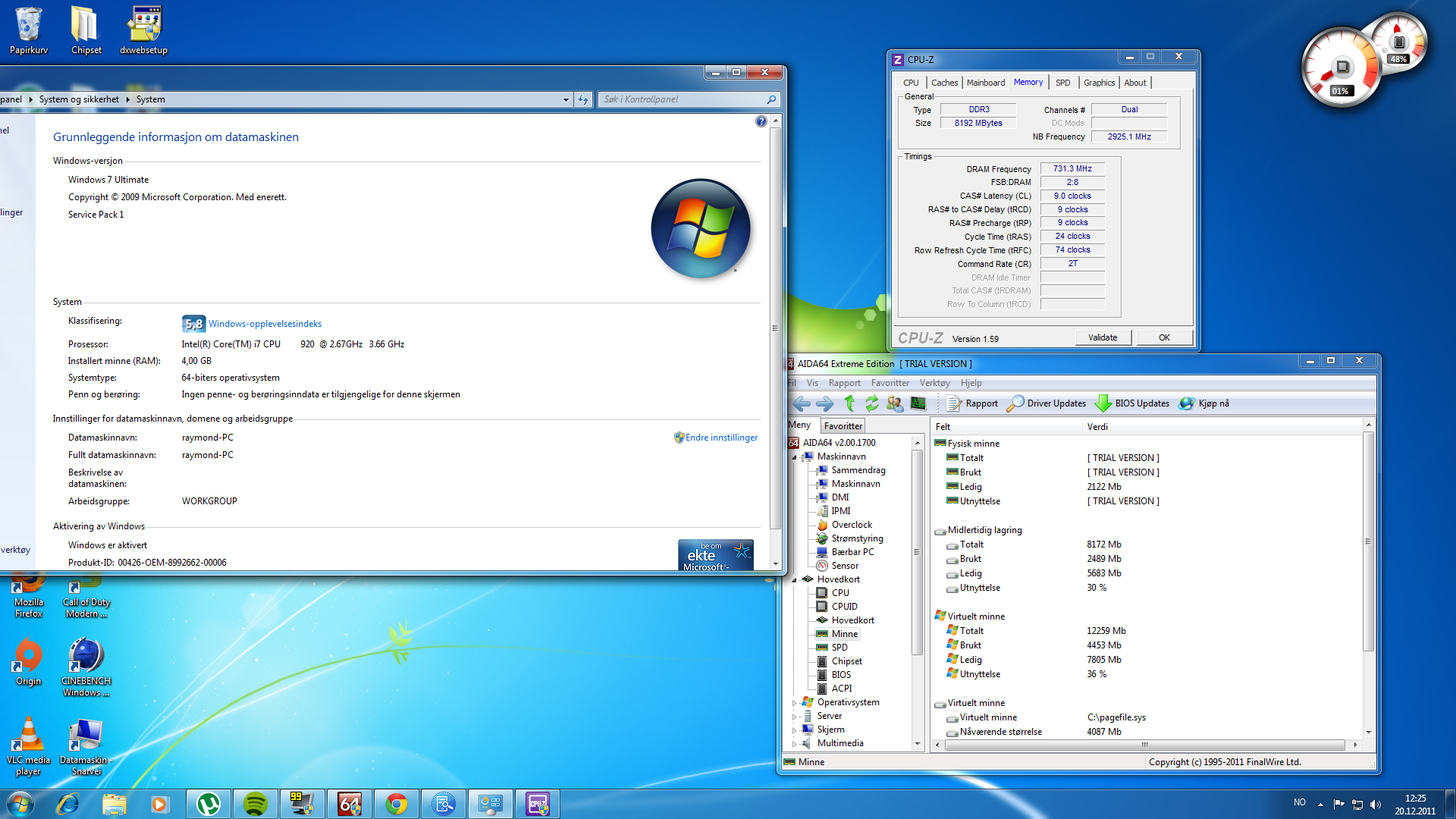Collapse the Hovedkort tree node
The height and width of the screenshot is (819, 1456).
pos(795,580)
